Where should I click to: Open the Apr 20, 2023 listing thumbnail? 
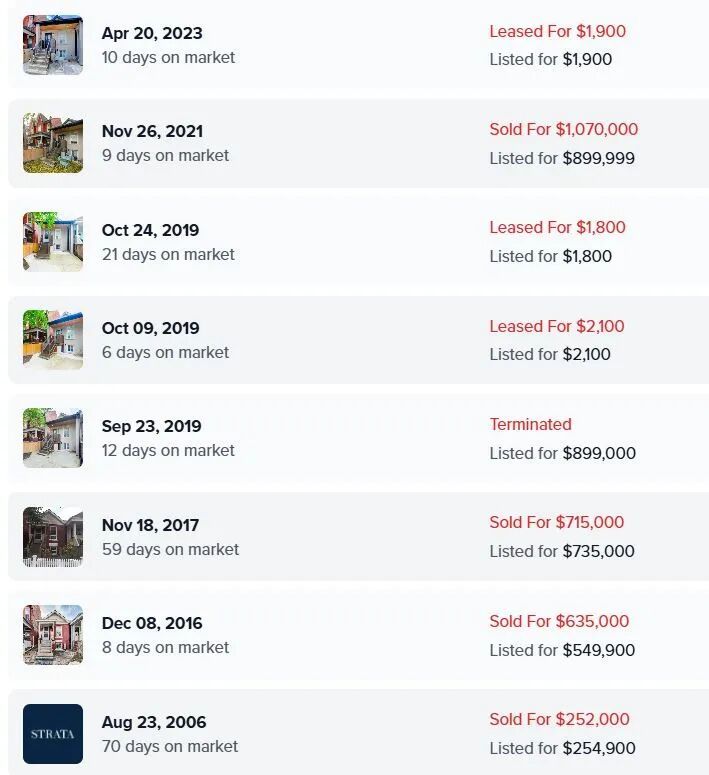[x=53, y=45]
